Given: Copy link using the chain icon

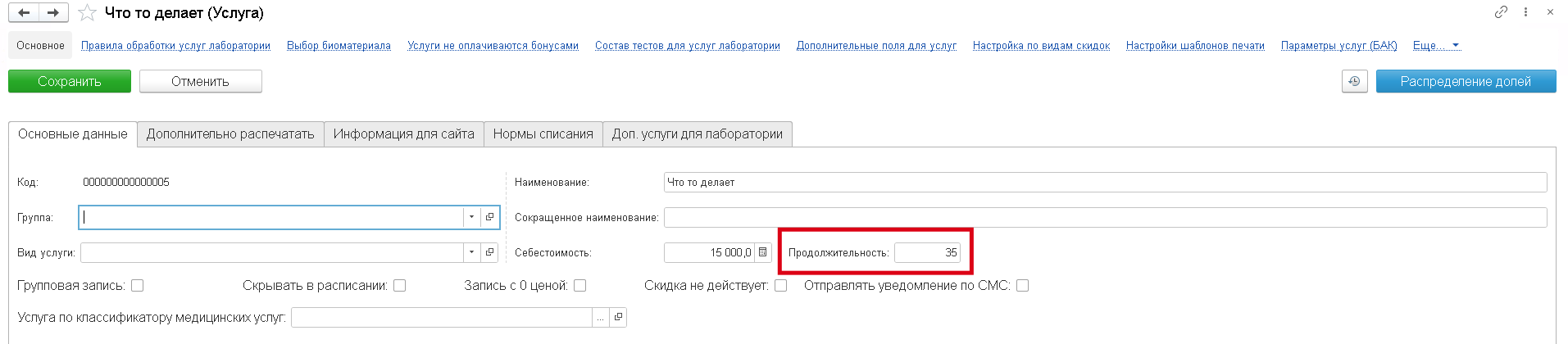Looking at the screenshot, I should [1501, 12].
